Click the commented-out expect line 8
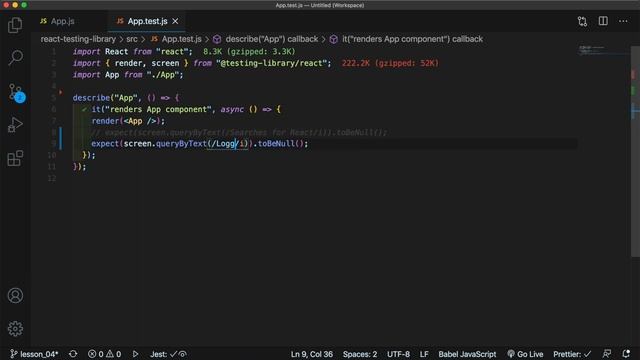 point(239,133)
